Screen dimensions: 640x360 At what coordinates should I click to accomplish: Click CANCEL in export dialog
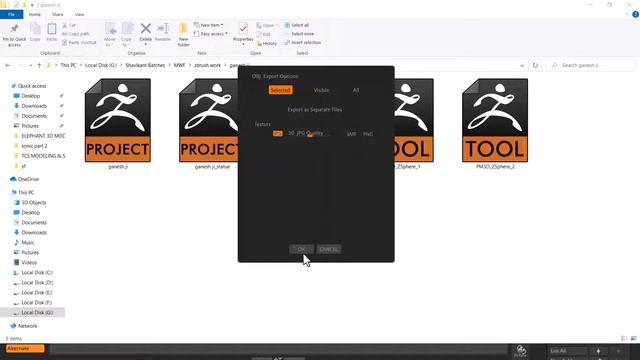(x=329, y=249)
